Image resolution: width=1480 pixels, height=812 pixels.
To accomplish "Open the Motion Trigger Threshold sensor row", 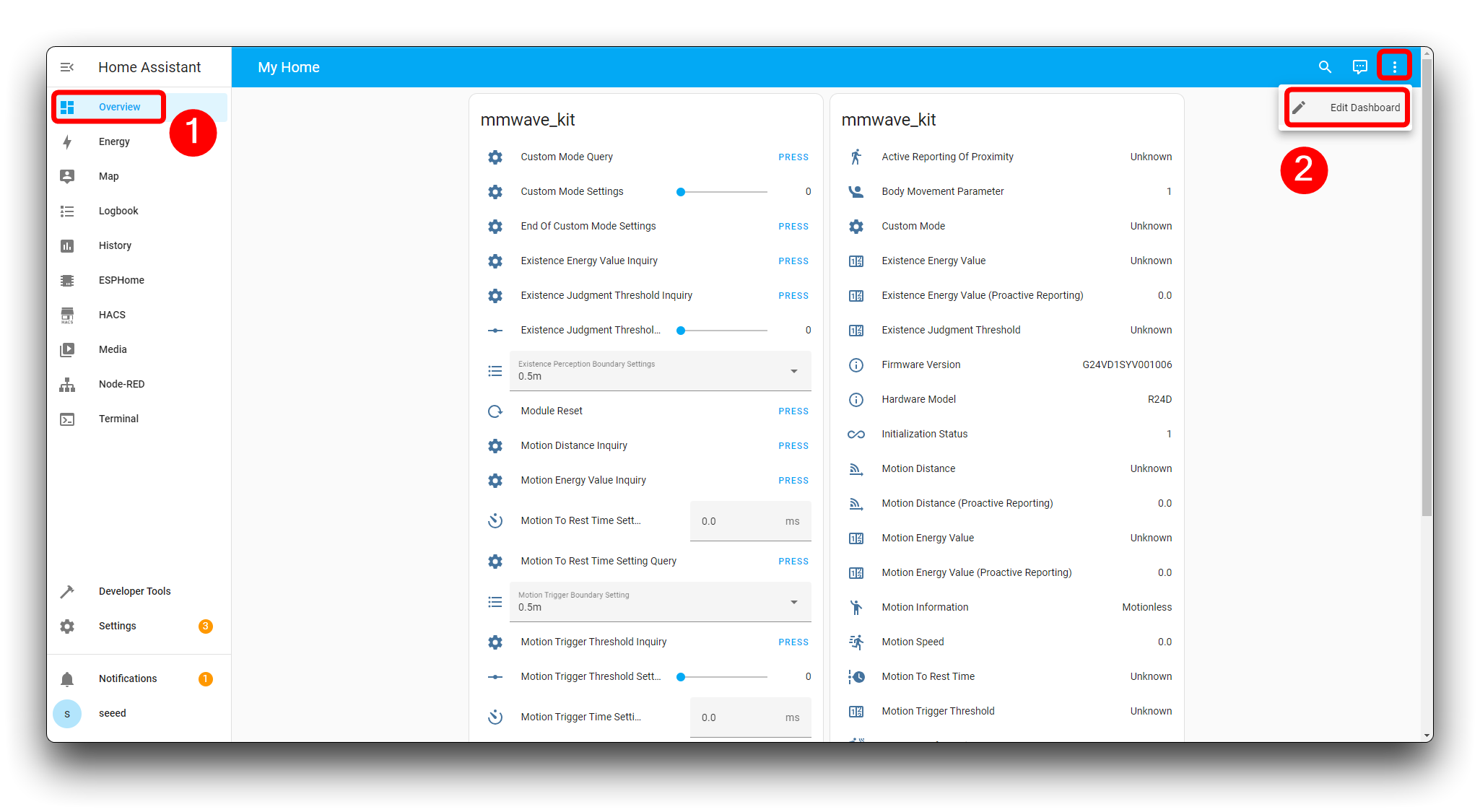I will (x=1007, y=711).
